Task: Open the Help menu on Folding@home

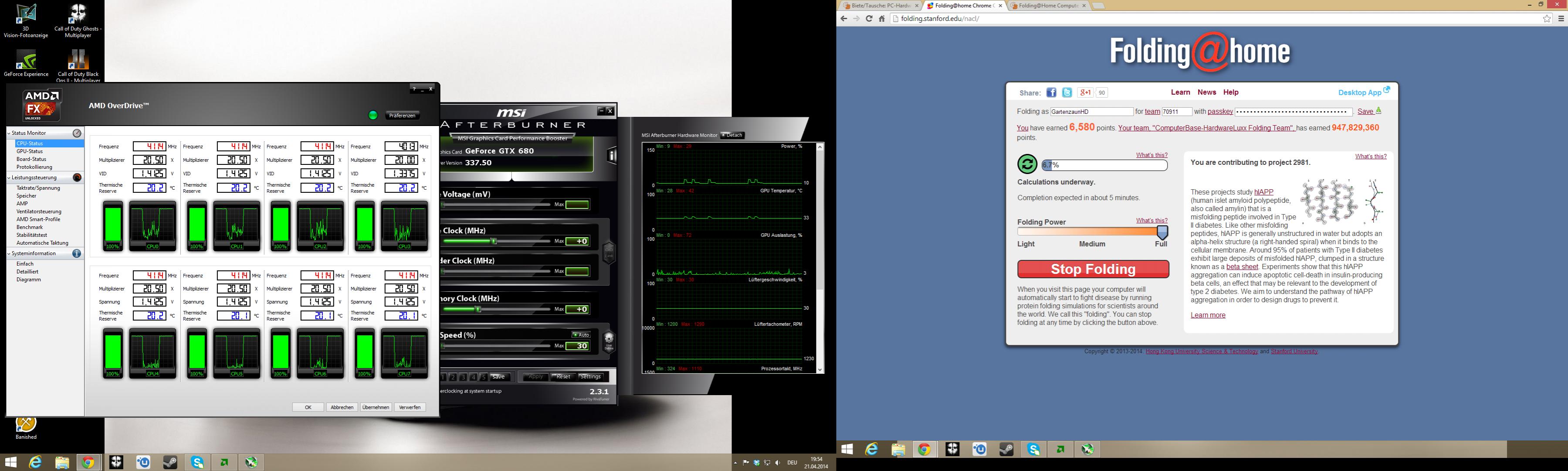Action: 1231,92
